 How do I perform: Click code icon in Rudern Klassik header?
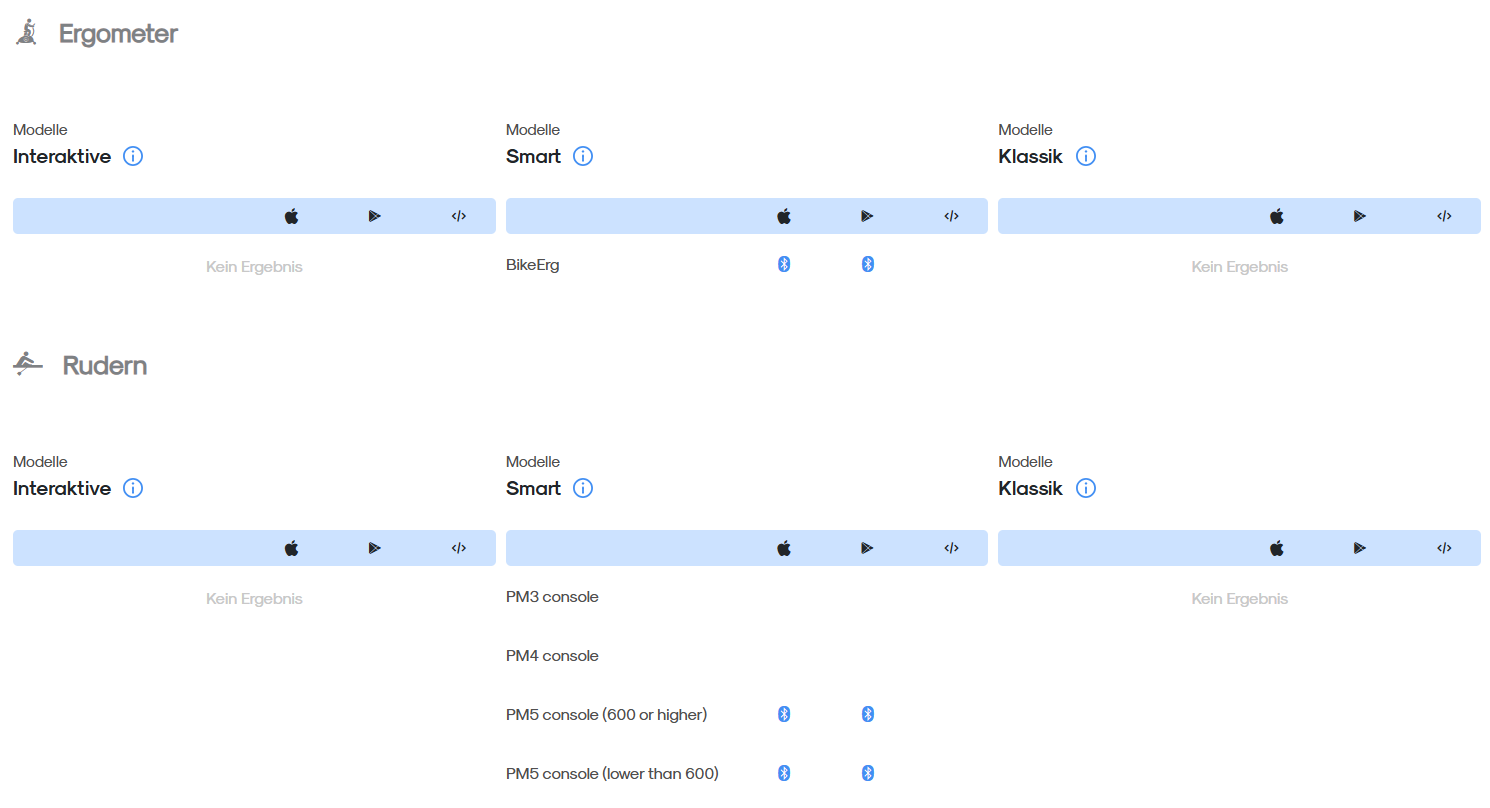click(x=1444, y=548)
